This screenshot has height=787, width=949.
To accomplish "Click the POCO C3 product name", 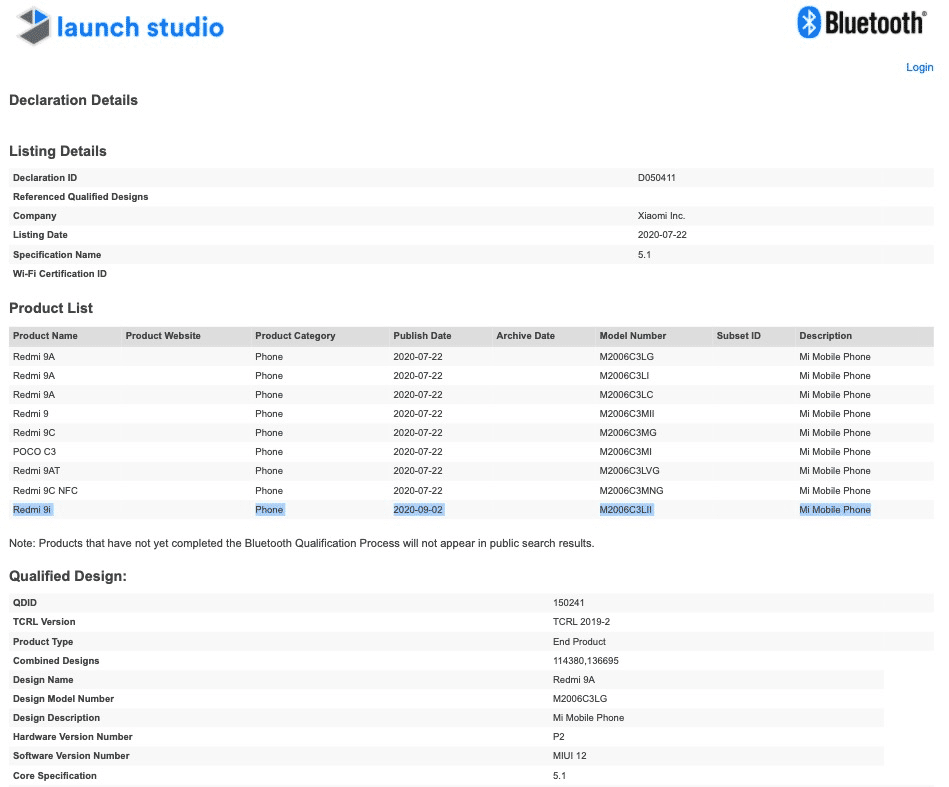I will (x=34, y=452).
